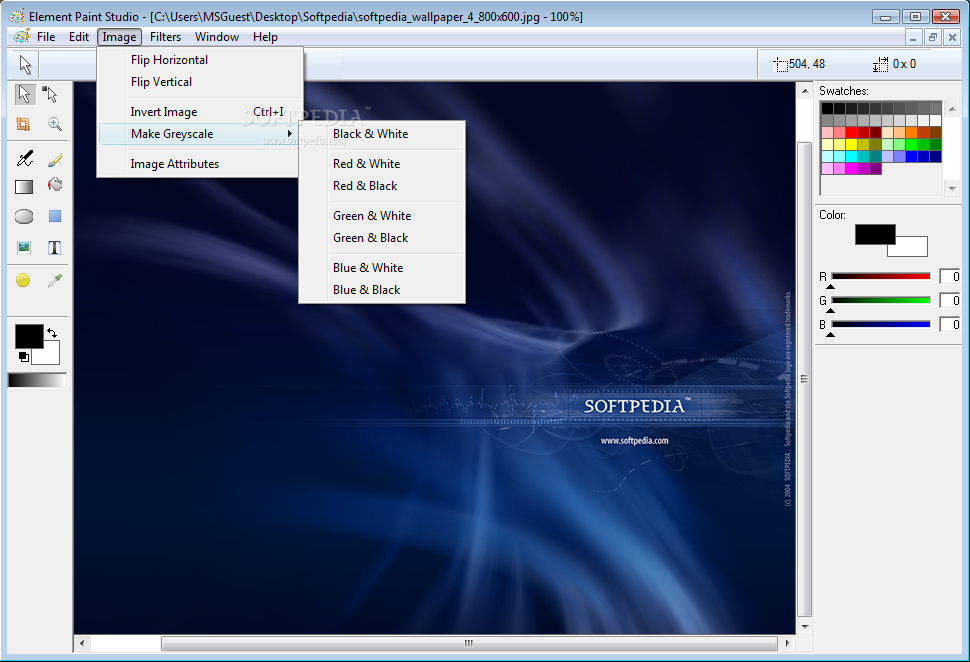Apply Red & Black greyscale
This screenshot has height=662, width=970.
pos(382,186)
